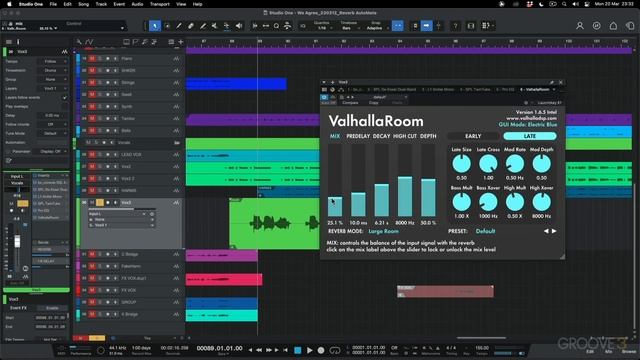Click the date and time in menu bar
This screenshot has width=640, height=360.
(614, 4)
